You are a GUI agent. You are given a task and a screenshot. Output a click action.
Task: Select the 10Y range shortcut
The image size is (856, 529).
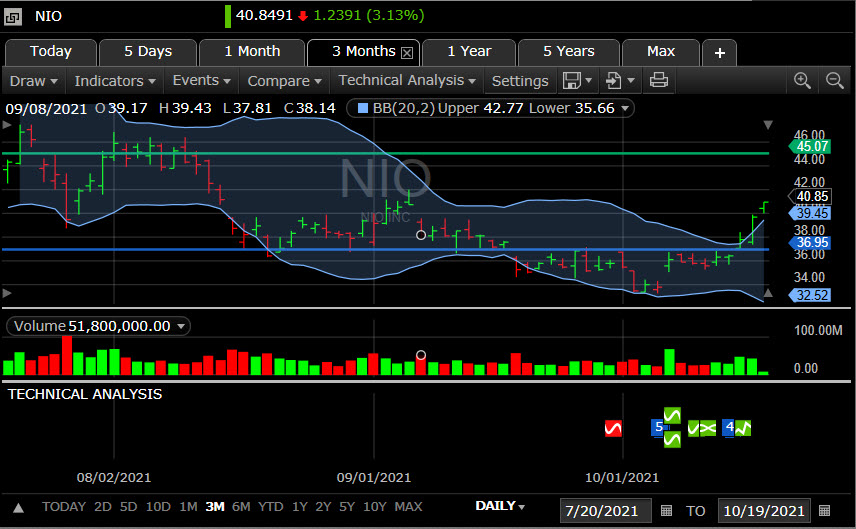pos(374,507)
